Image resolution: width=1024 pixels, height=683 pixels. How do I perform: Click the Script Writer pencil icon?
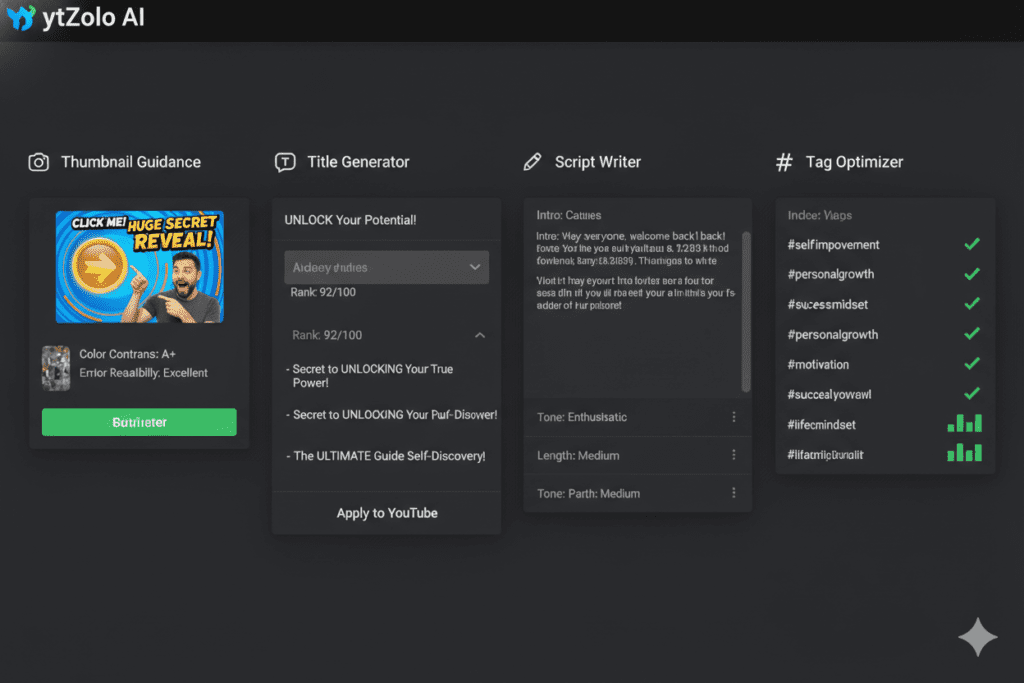pos(533,162)
